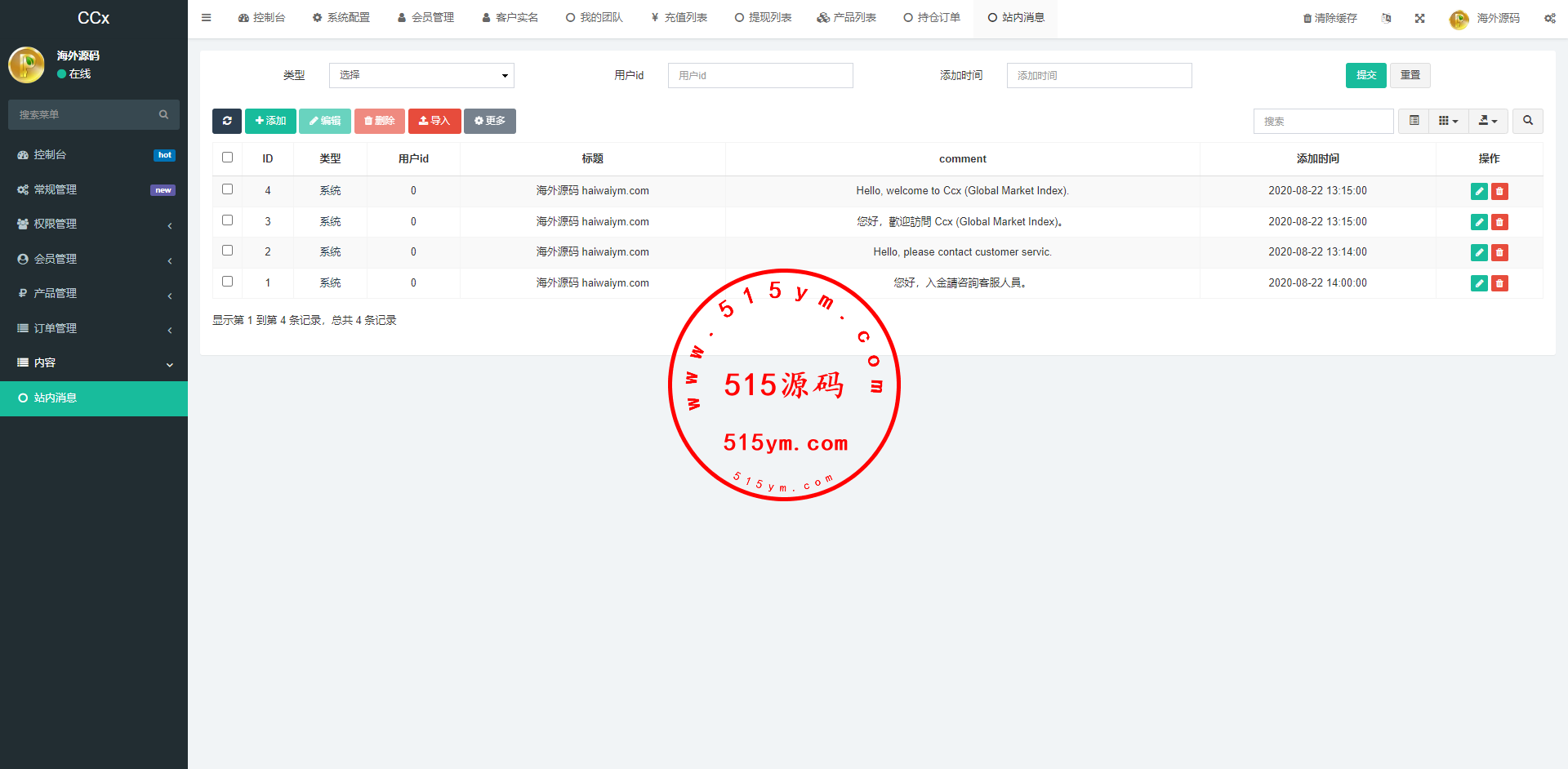Viewport: 1568px width, 769px height.
Task: Click green edit icon for row ID 4
Action: tap(1478, 191)
